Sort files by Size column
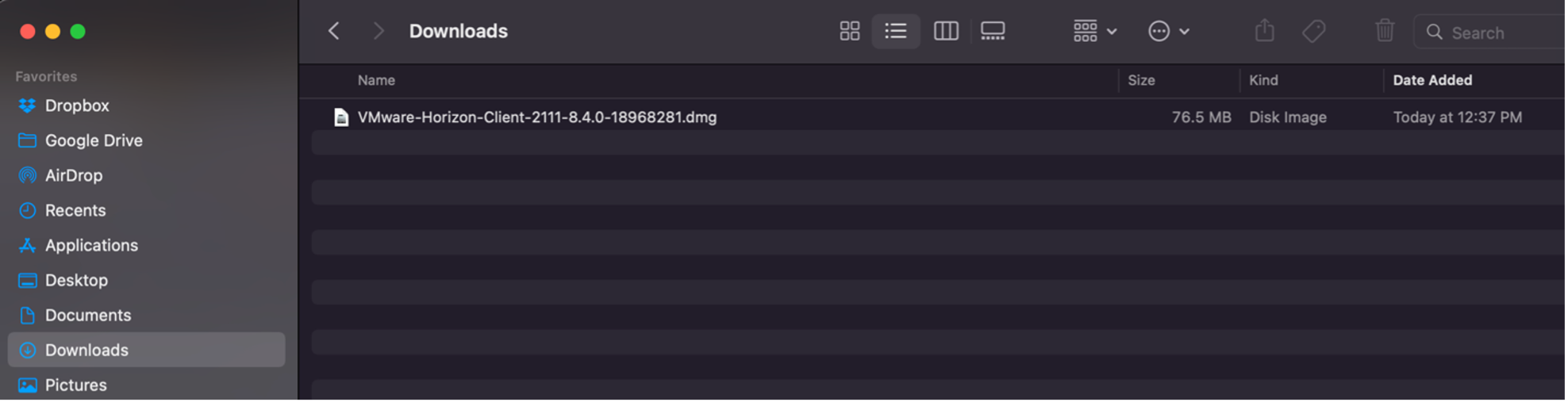 click(x=1141, y=80)
